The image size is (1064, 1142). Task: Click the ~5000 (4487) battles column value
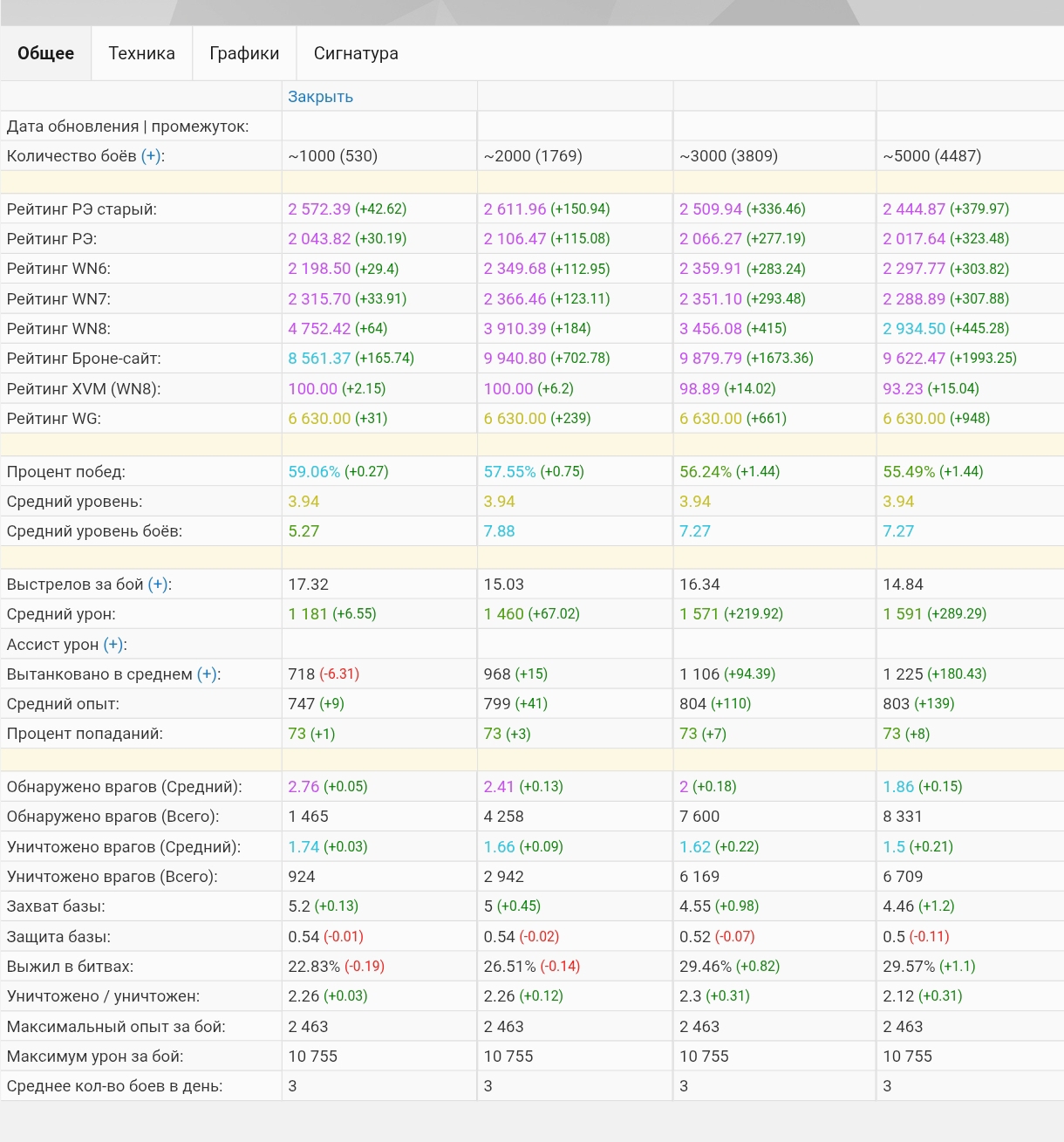point(931,156)
